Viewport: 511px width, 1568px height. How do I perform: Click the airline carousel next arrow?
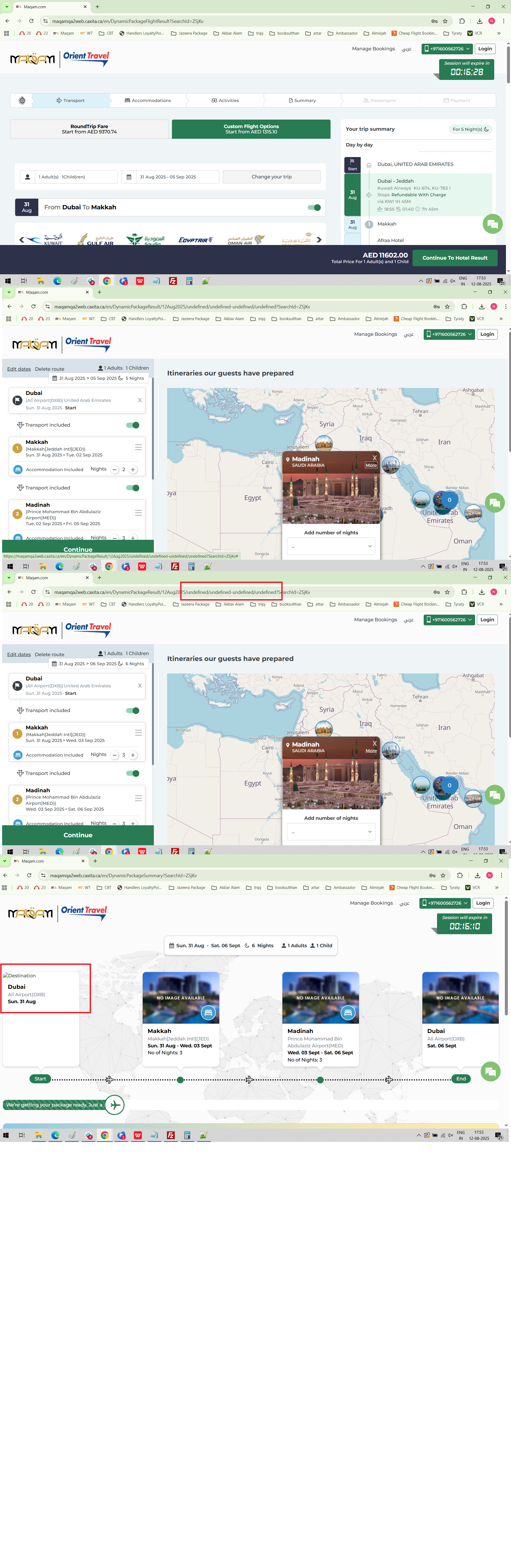(x=319, y=240)
